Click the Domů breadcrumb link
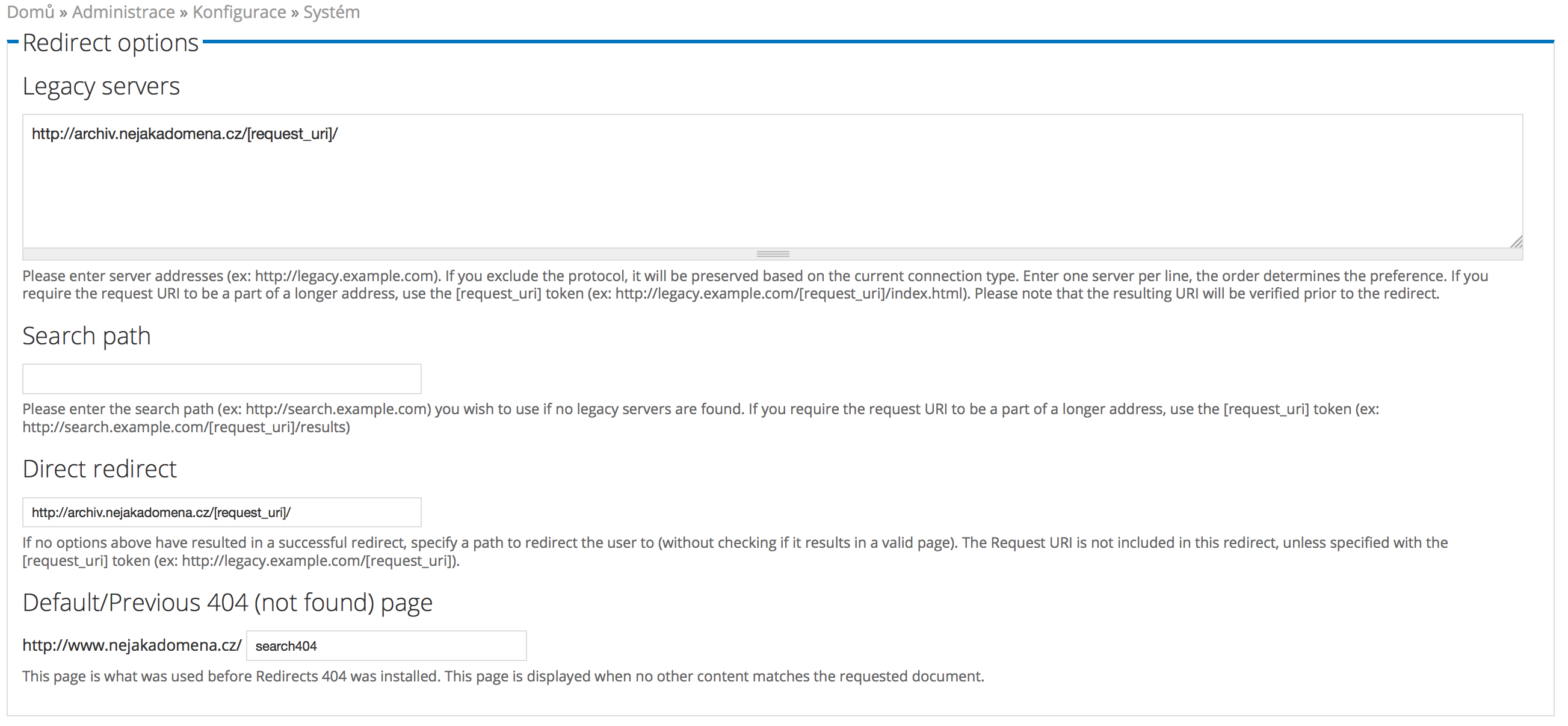The width and height of the screenshot is (1568, 726). point(31,12)
